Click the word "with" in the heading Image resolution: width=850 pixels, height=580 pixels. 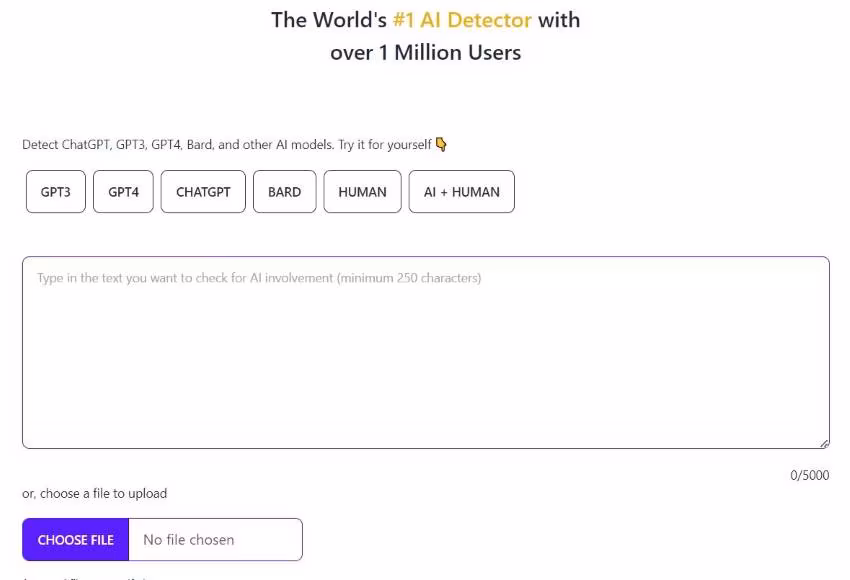click(x=558, y=20)
